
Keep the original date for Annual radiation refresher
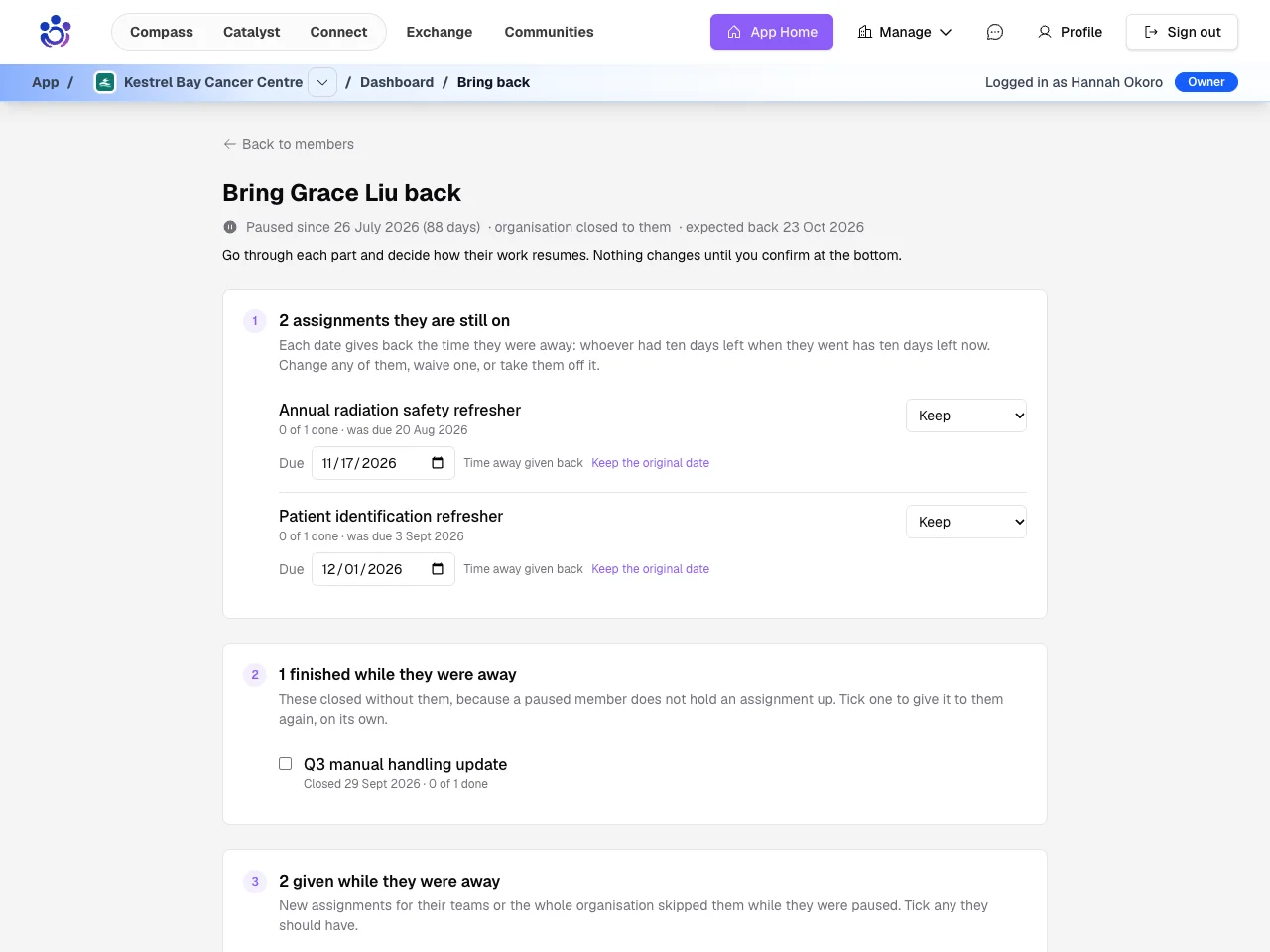[651, 463]
